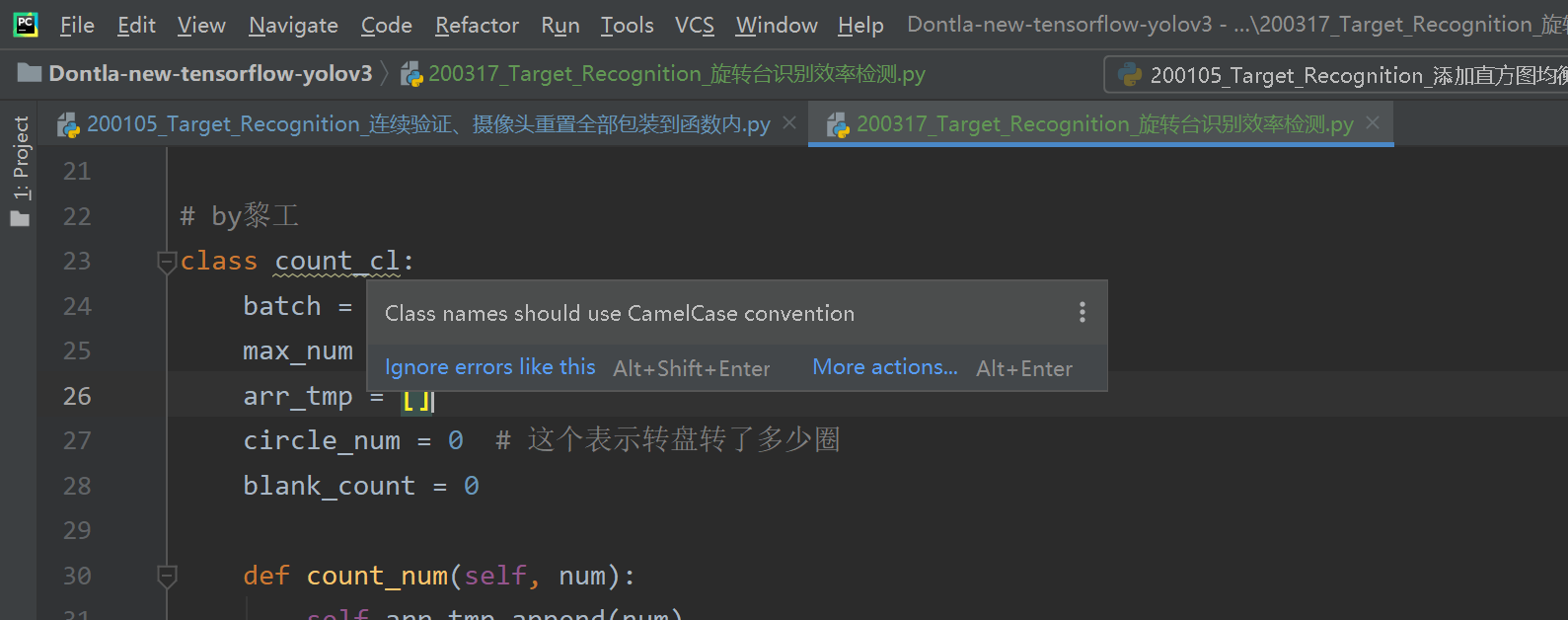Open the Navigate menu
This screenshot has width=1568, height=620.
(293, 25)
